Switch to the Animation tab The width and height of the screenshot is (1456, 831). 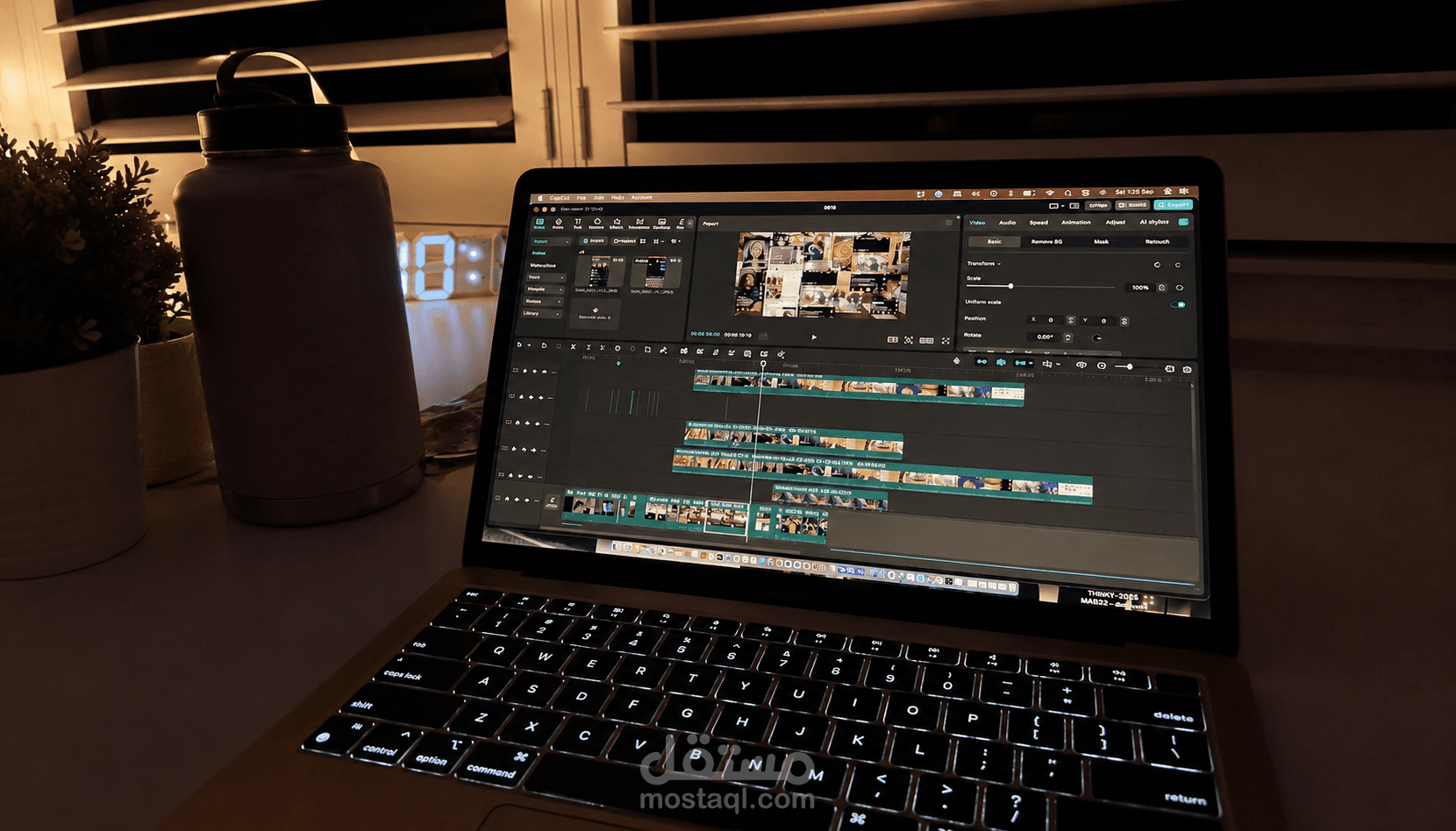point(1076,223)
